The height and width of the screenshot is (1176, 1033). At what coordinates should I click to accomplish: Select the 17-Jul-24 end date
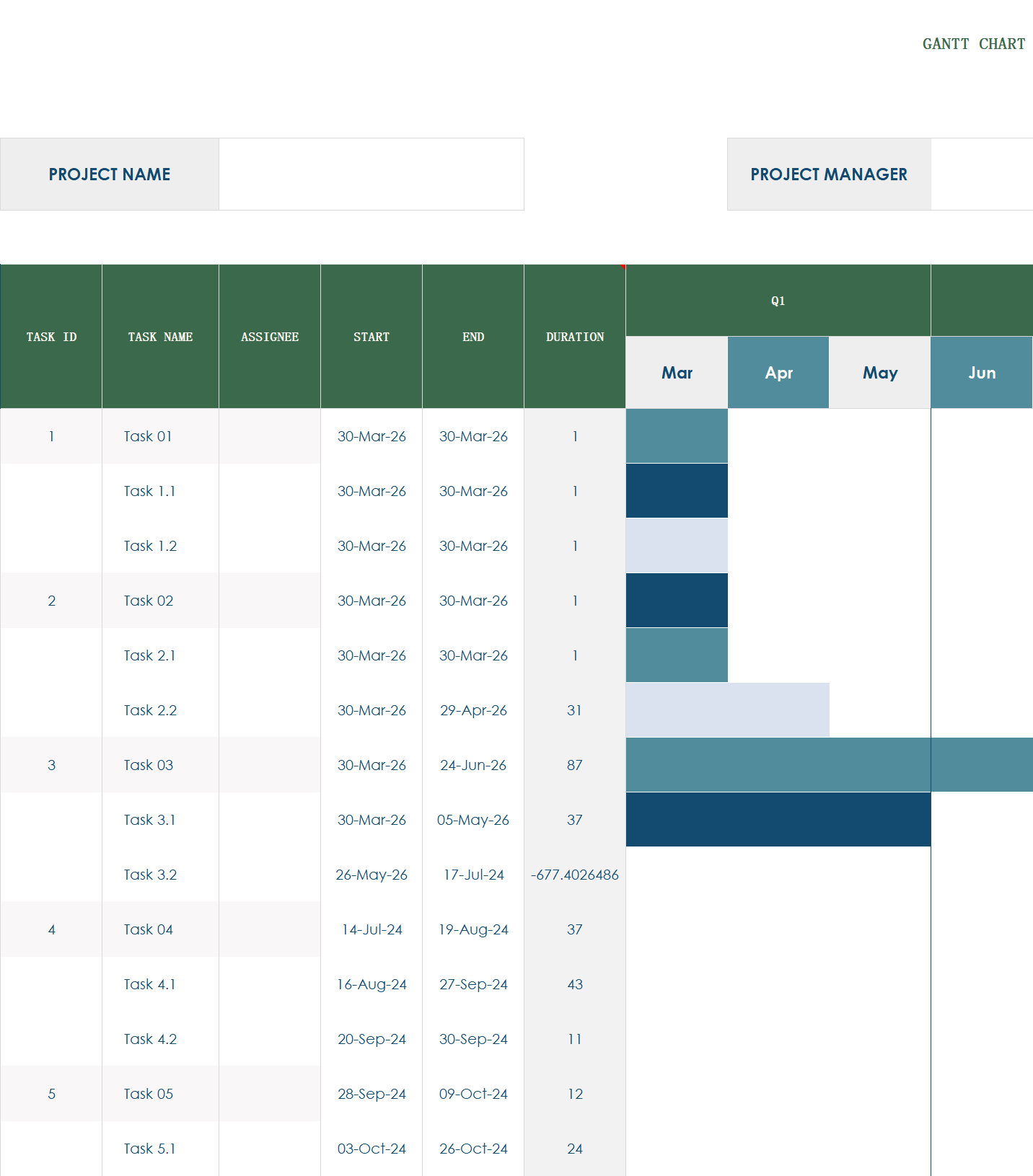[x=473, y=875]
